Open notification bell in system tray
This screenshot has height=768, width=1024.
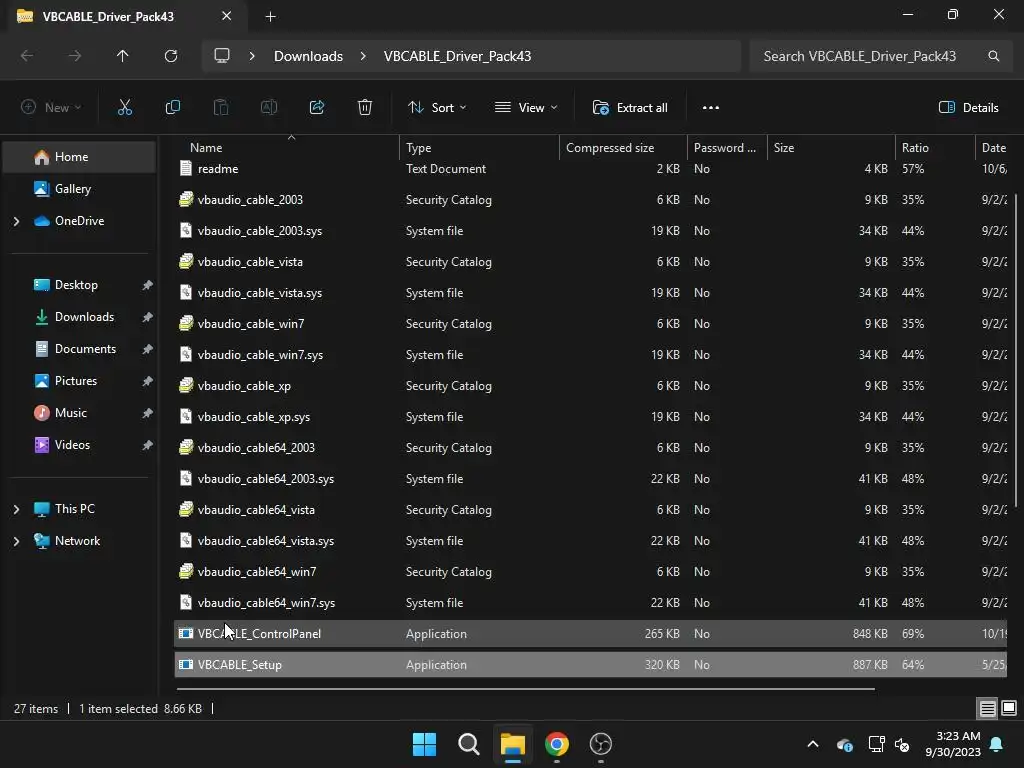click(997, 744)
